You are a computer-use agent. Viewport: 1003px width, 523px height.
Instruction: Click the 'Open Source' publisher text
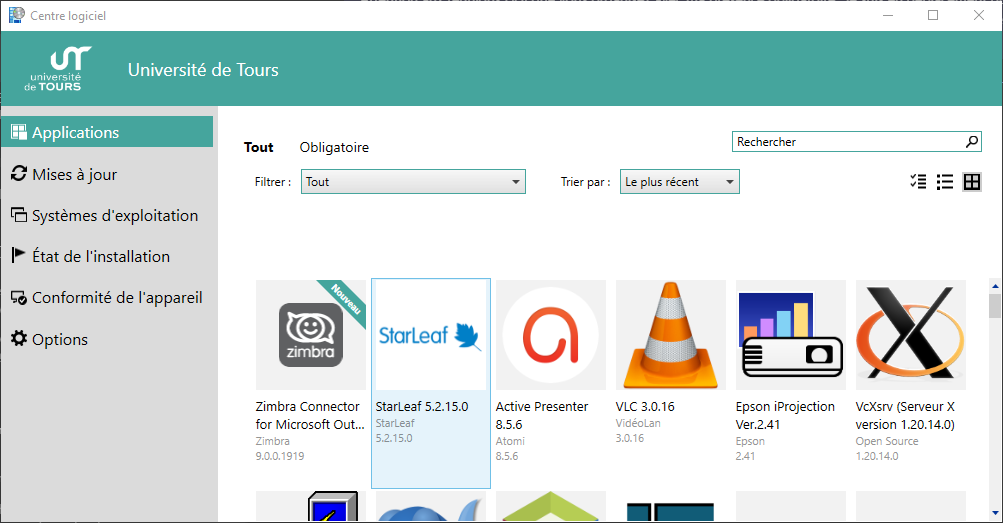pos(887,441)
